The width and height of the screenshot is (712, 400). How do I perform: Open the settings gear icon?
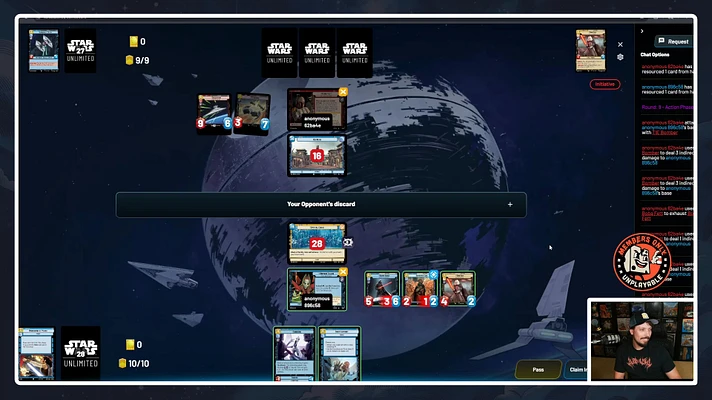point(620,57)
